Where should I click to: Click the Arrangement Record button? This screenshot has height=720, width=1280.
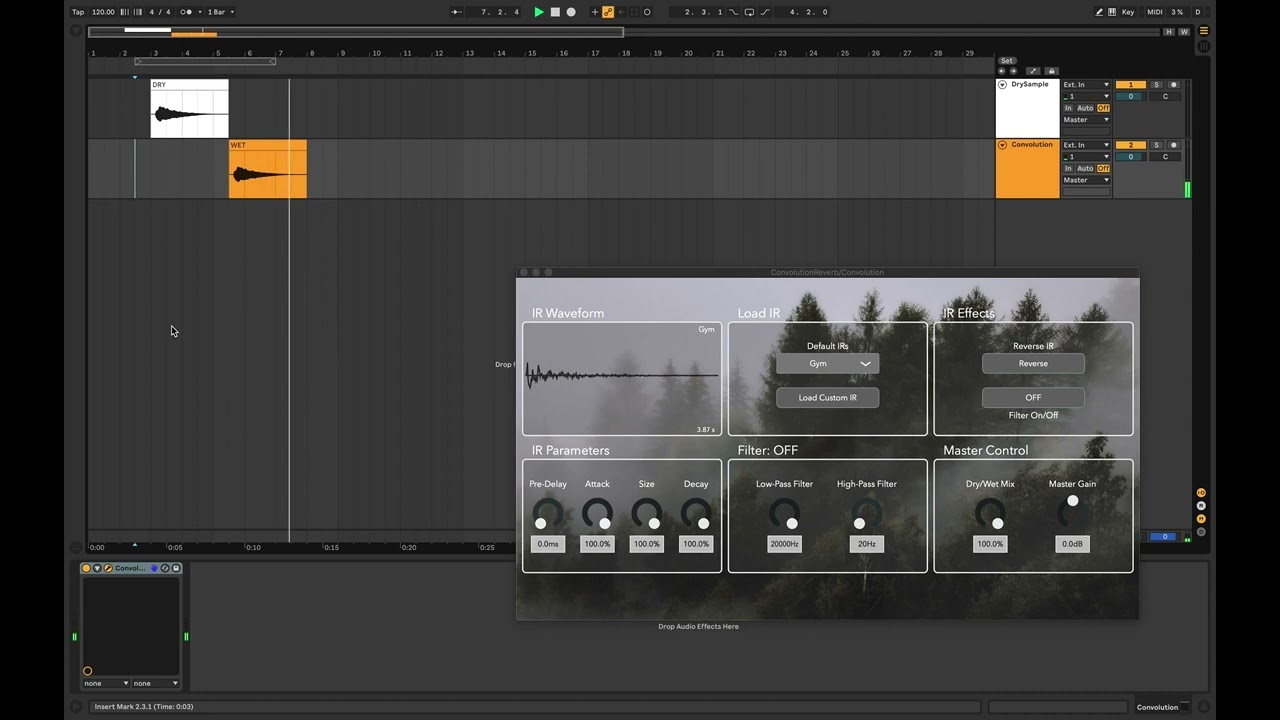click(x=571, y=12)
